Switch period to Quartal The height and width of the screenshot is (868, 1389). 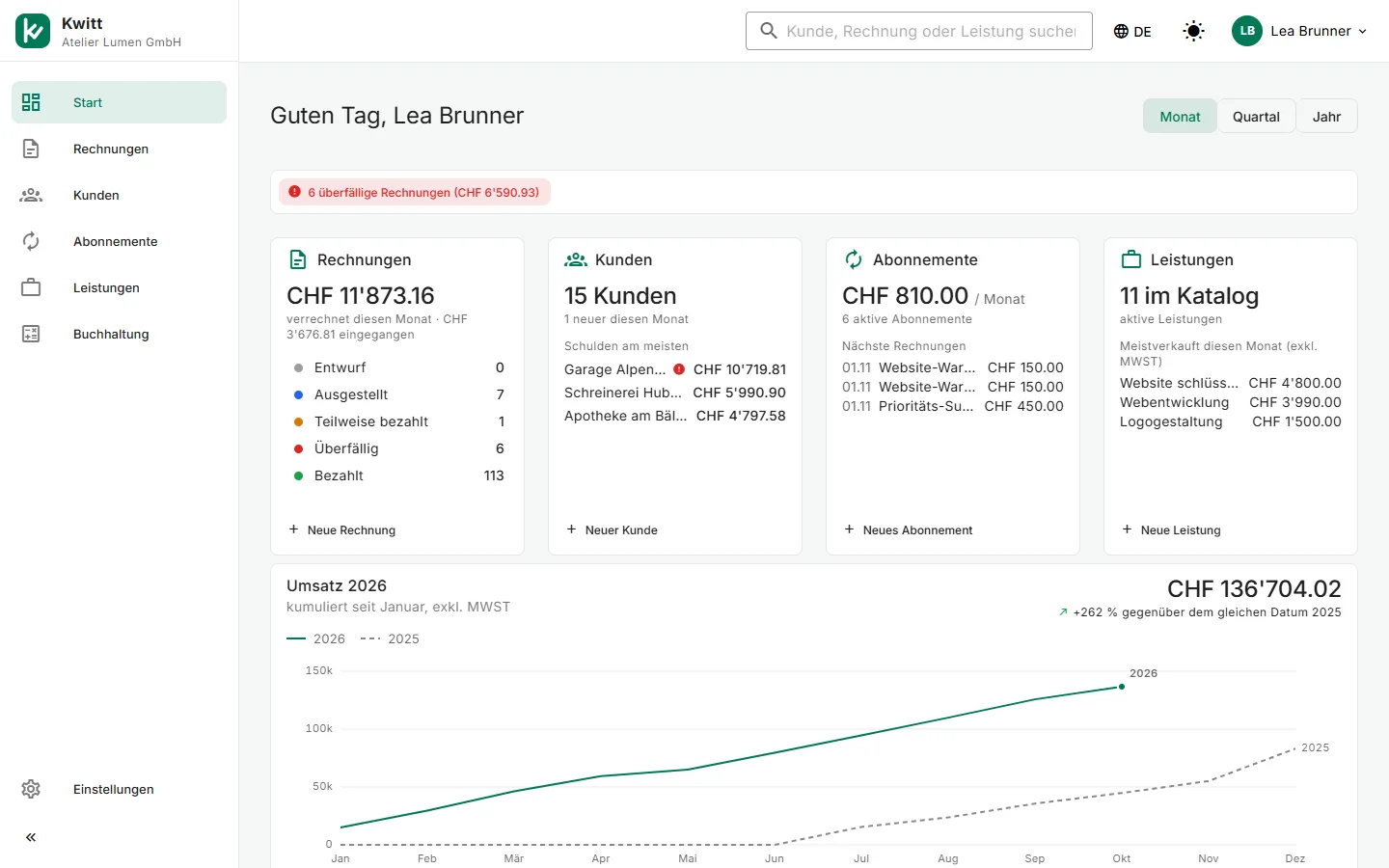[x=1256, y=117]
